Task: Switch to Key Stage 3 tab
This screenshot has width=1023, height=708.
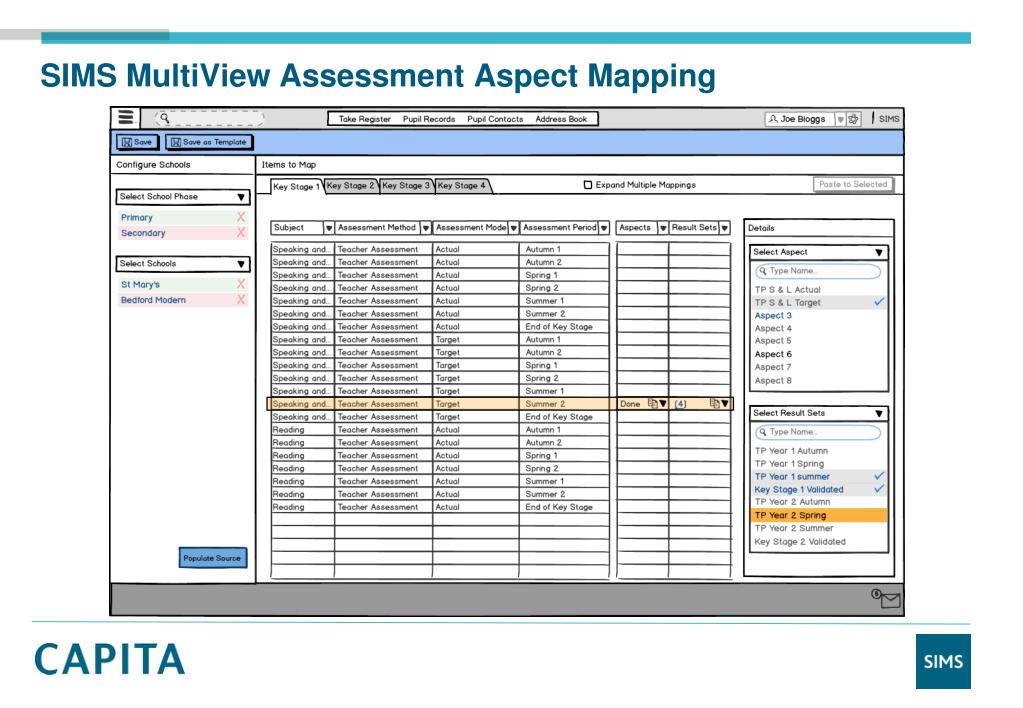Action: (x=406, y=185)
